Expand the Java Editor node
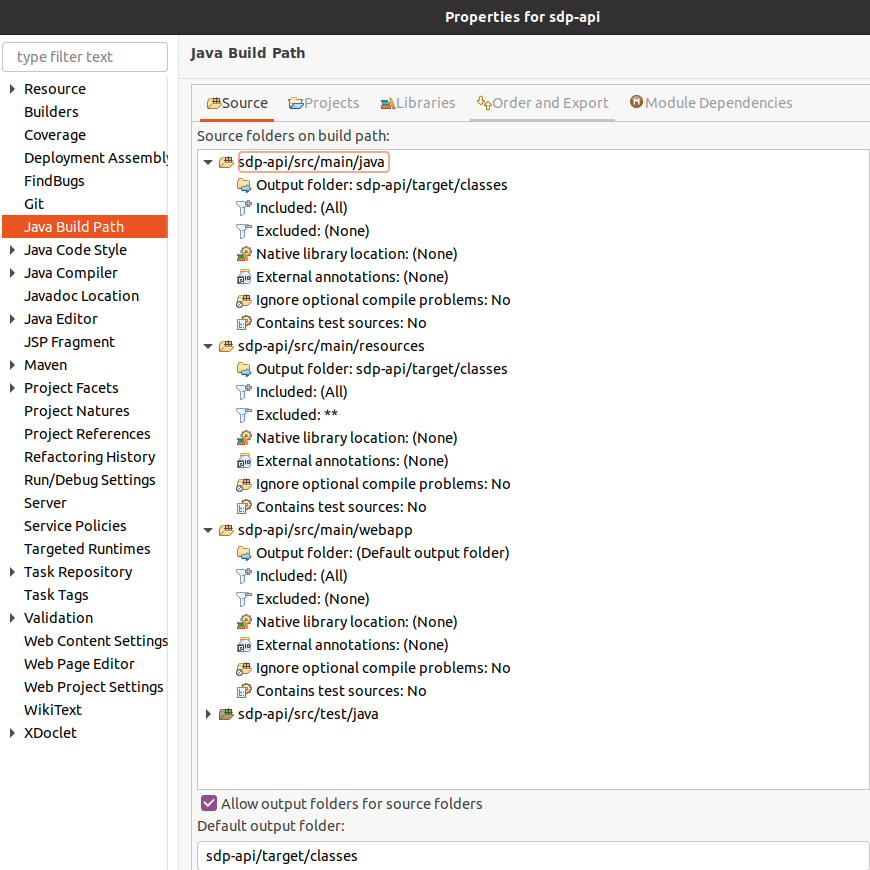This screenshot has width=870, height=870. (x=12, y=319)
